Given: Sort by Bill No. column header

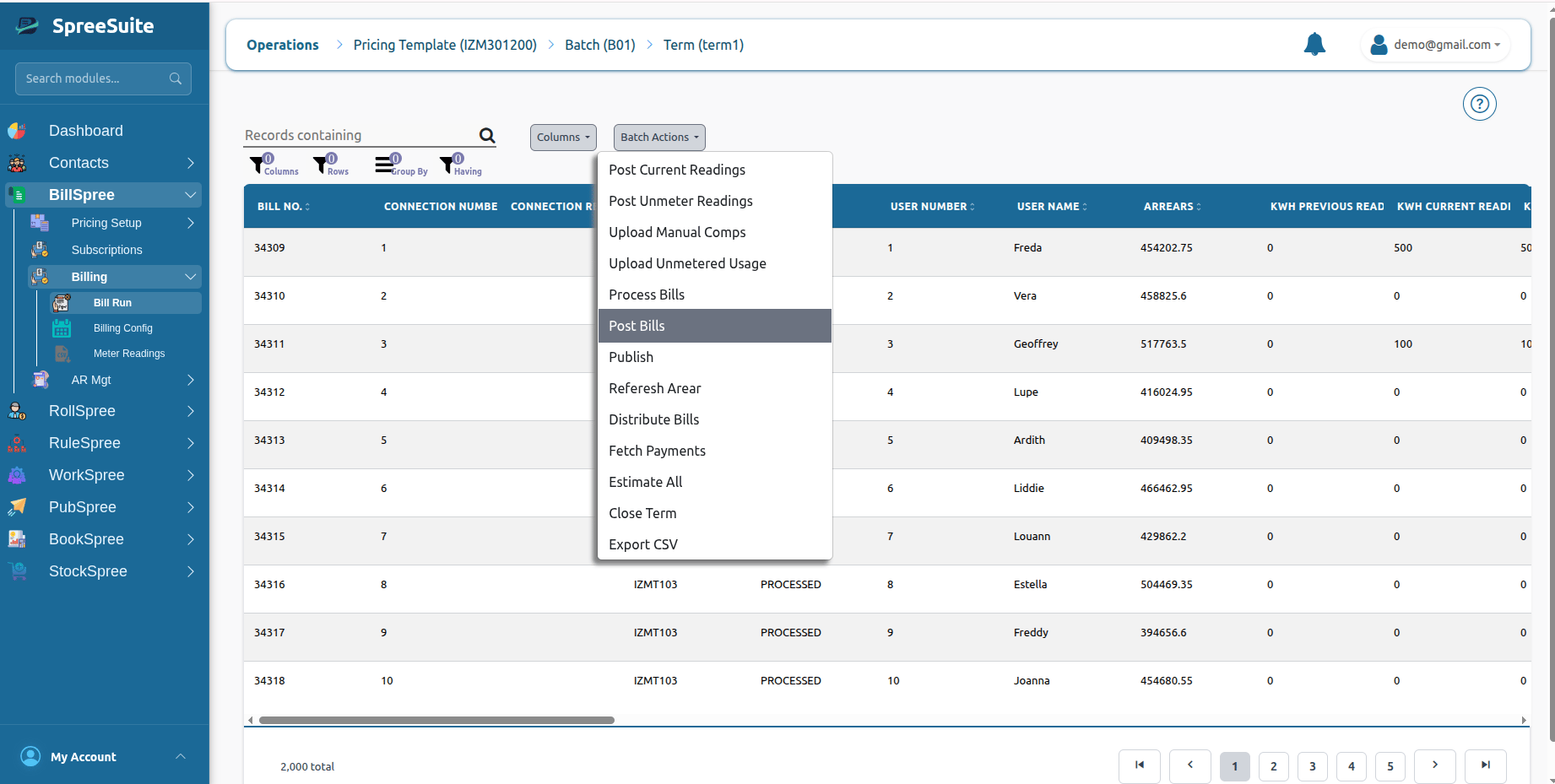Looking at the screenshot, I should pyautogui.click(x=284, y=206).
